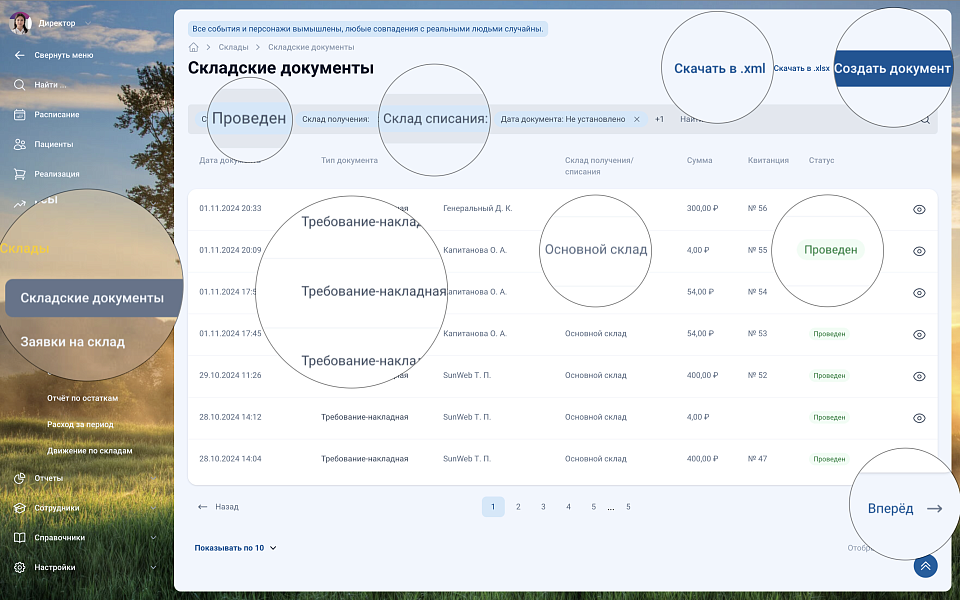Show details for 29.10.2024 11:26 document

[919, 376]
